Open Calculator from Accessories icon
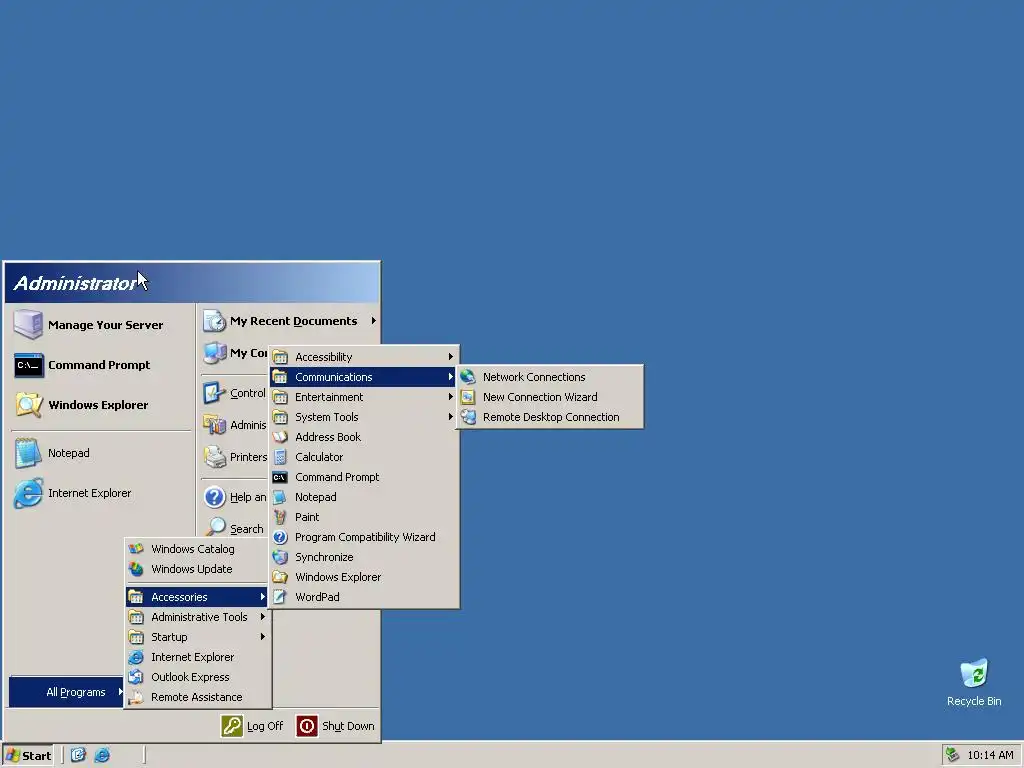The image size is (1024, 768). click(280, 457)
